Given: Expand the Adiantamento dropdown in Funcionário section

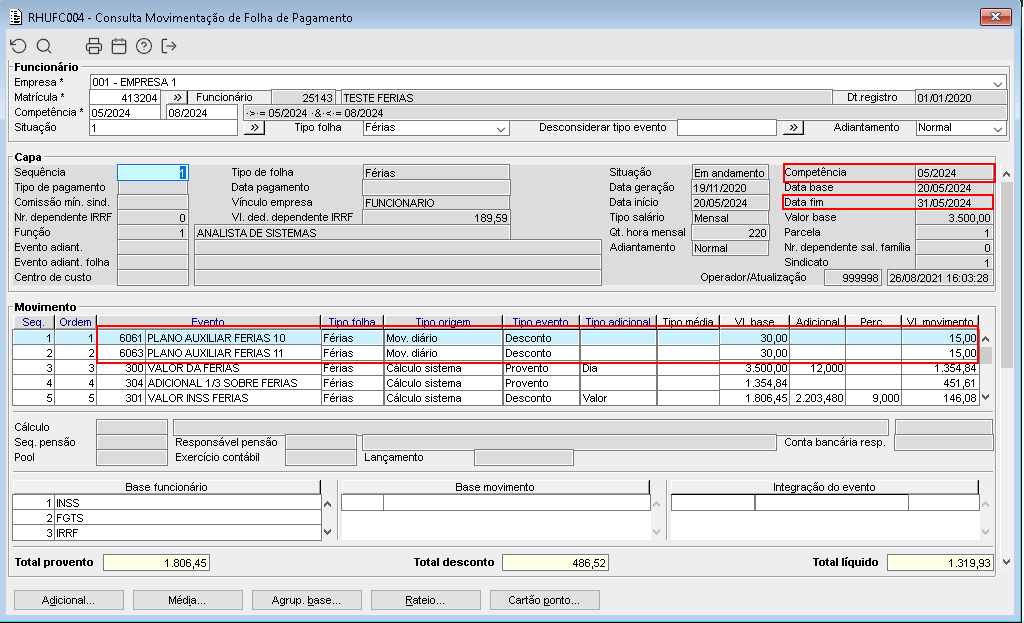Looking at the screenshot, I should coord(998,128).
